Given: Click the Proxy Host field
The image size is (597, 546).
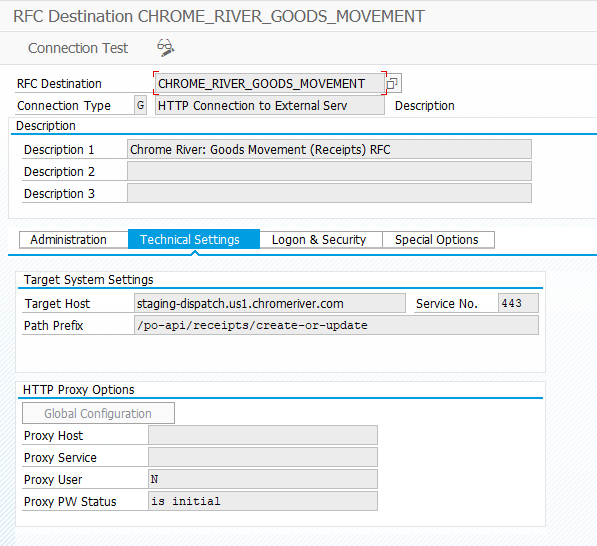Looking at the screenshot, I should [263, 435].
